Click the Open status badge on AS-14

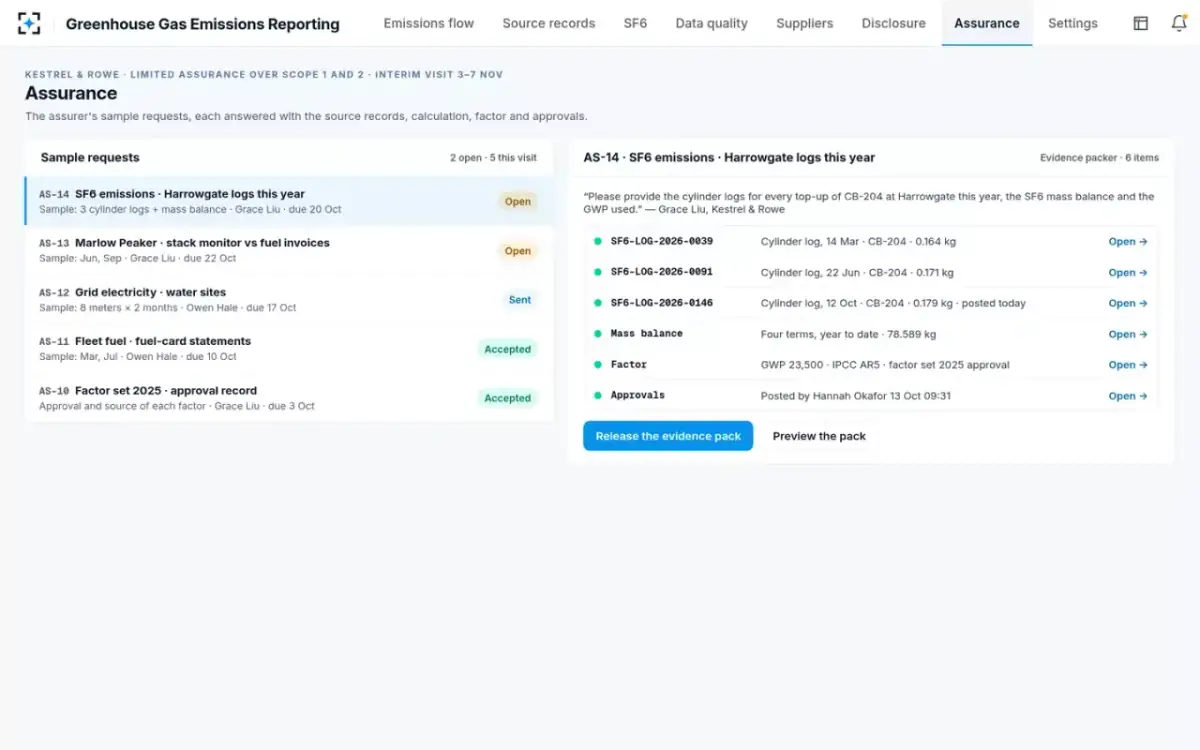[518, 201]
